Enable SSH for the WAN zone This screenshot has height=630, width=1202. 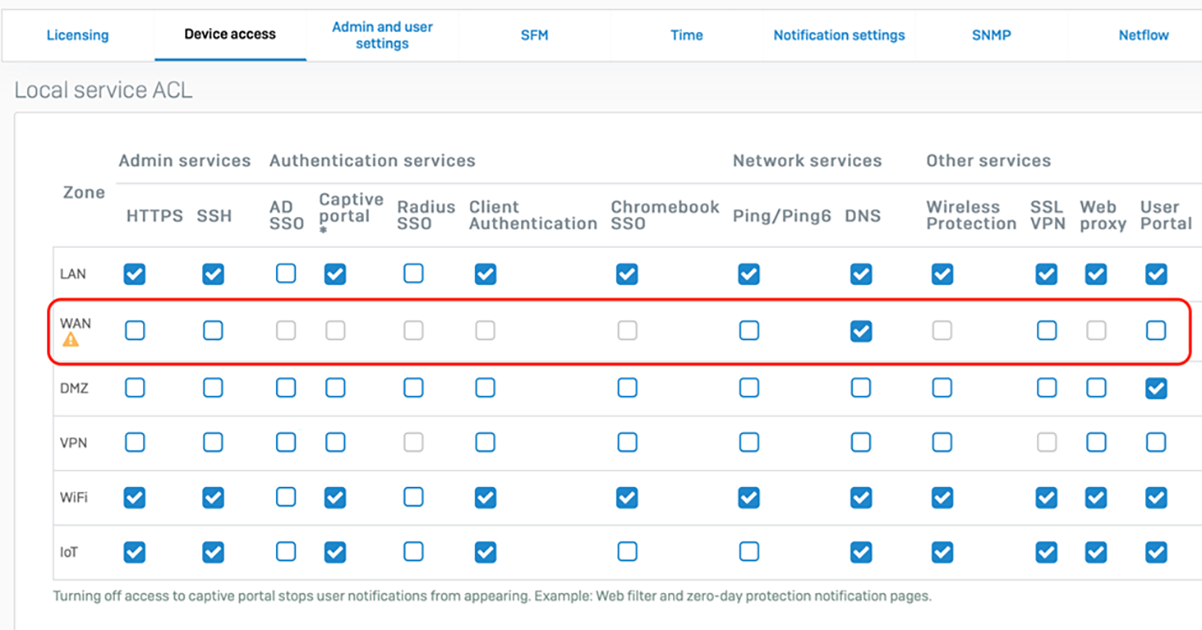(x=213, y=331)
